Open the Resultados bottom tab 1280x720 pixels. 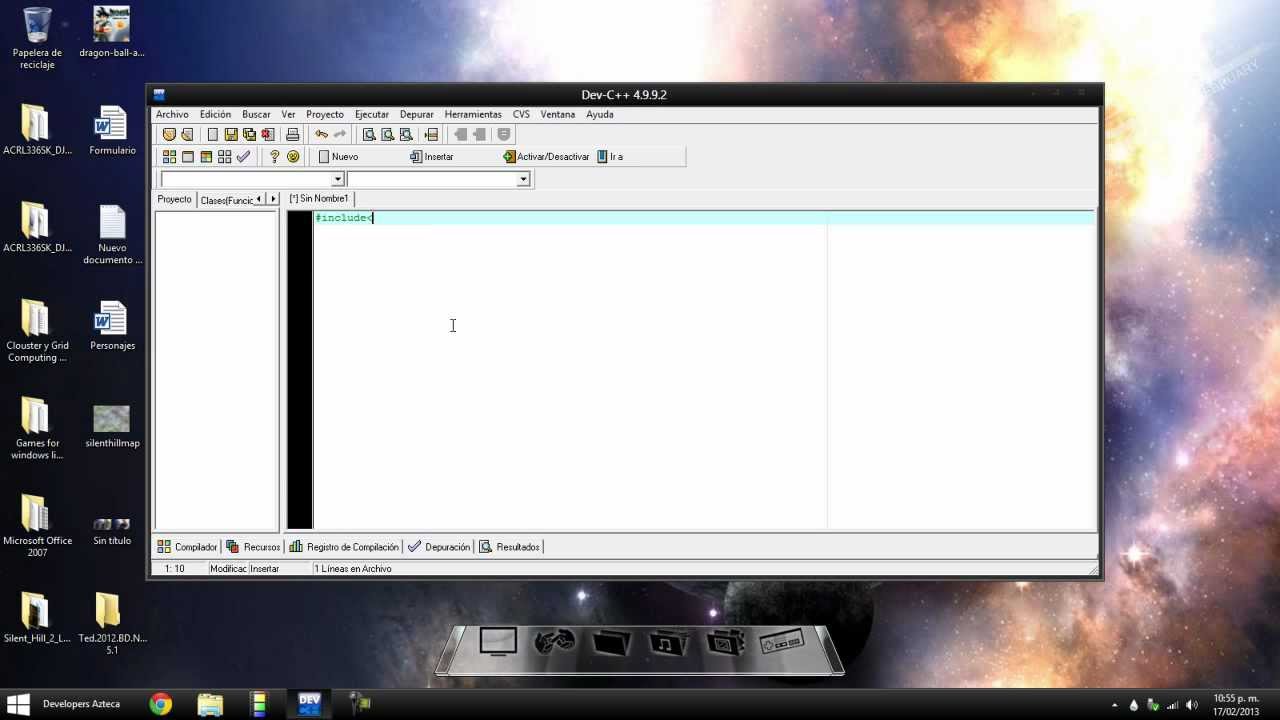[510, 547]
